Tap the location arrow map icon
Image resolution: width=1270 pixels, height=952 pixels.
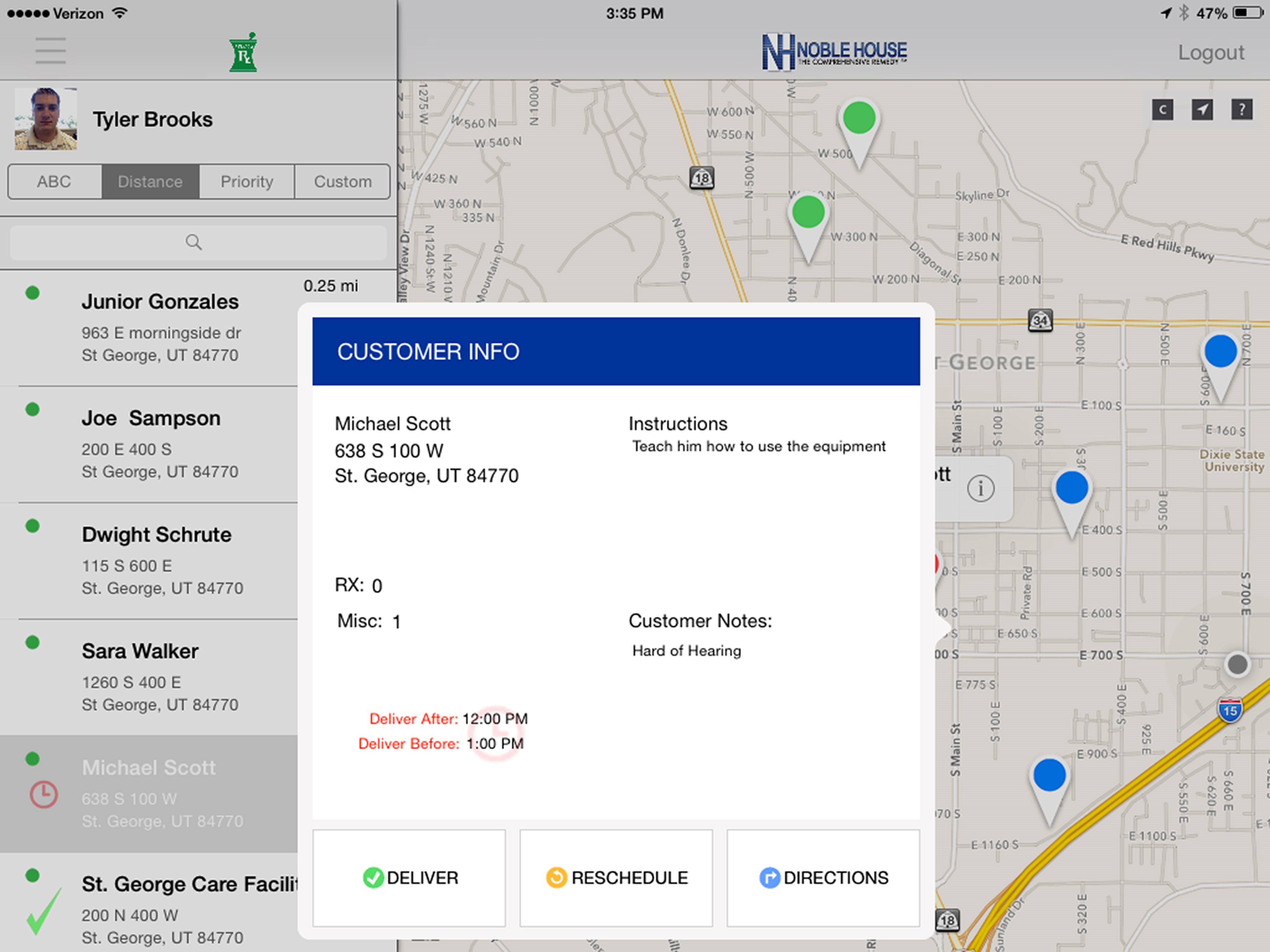coord(1202,109)
